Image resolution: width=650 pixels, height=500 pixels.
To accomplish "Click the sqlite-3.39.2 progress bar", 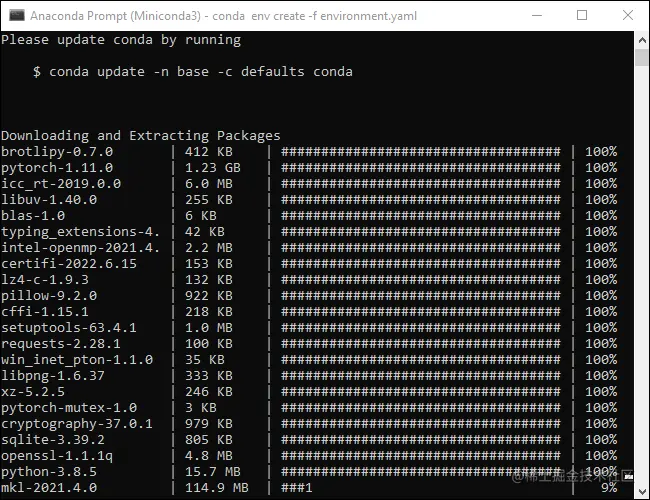I will pyautogui.click(x=421, y=440).
